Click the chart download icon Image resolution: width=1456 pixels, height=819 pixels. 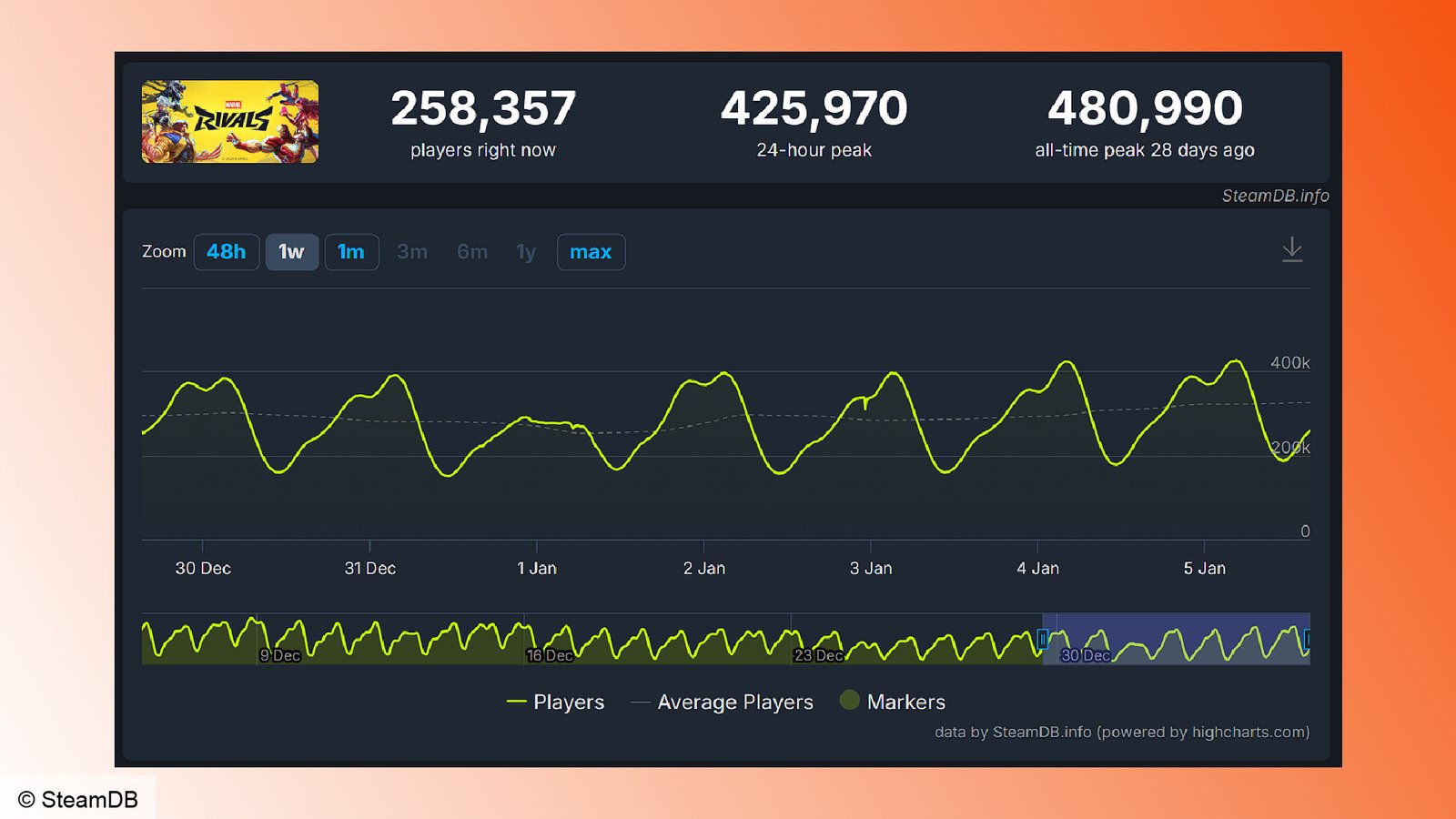click(x=1291, y=250)
